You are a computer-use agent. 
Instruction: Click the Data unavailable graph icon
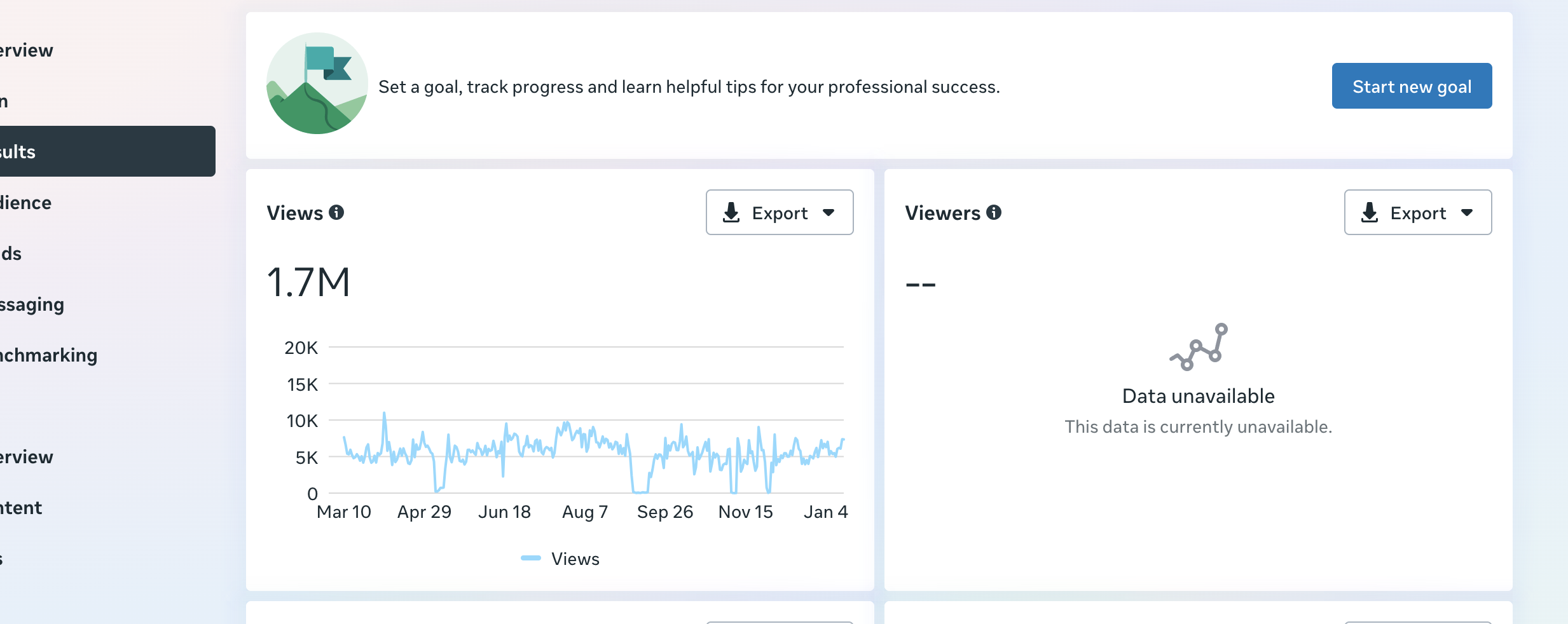1199,346
